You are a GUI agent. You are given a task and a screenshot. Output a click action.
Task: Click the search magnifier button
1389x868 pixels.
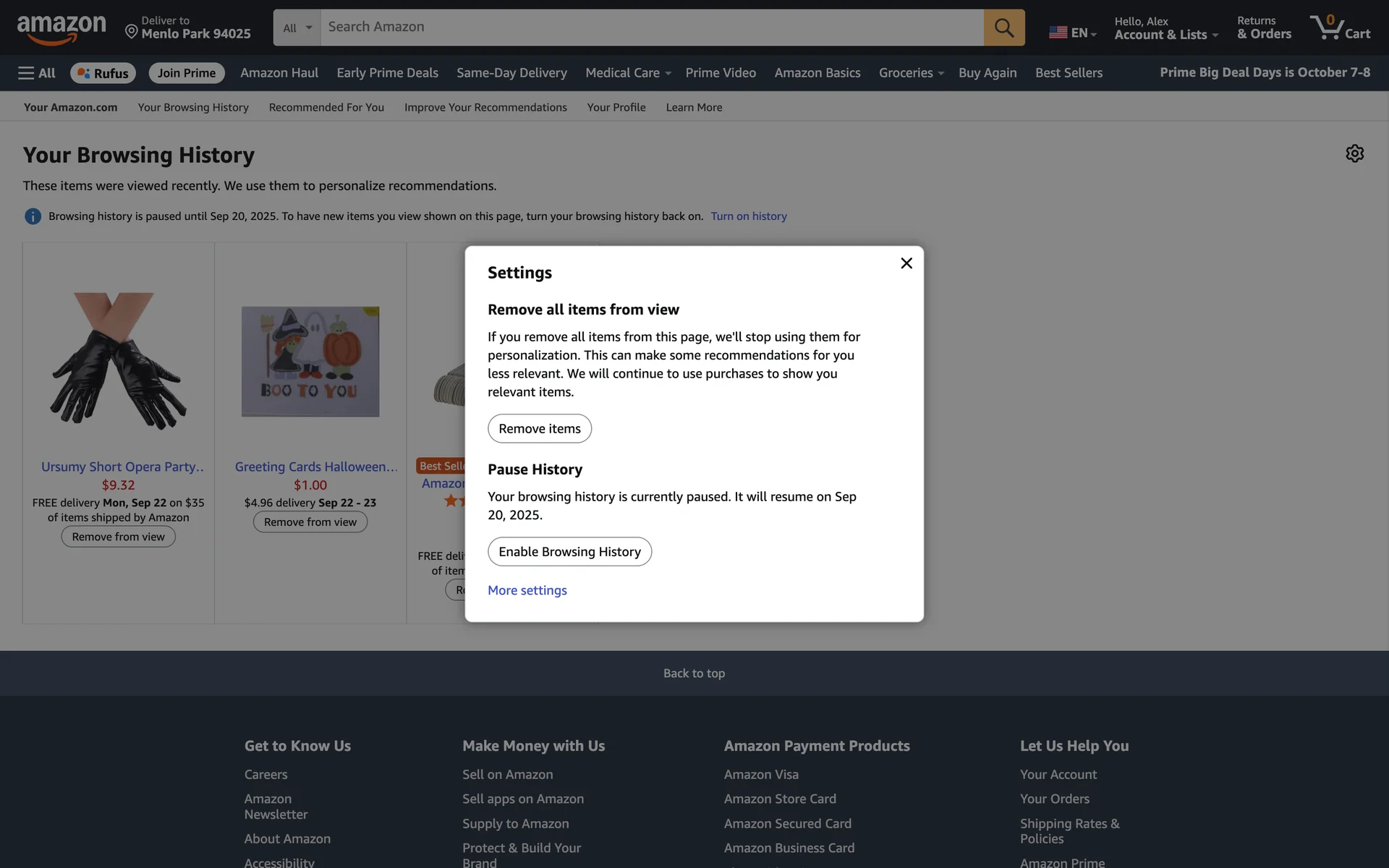(1003, 27)
